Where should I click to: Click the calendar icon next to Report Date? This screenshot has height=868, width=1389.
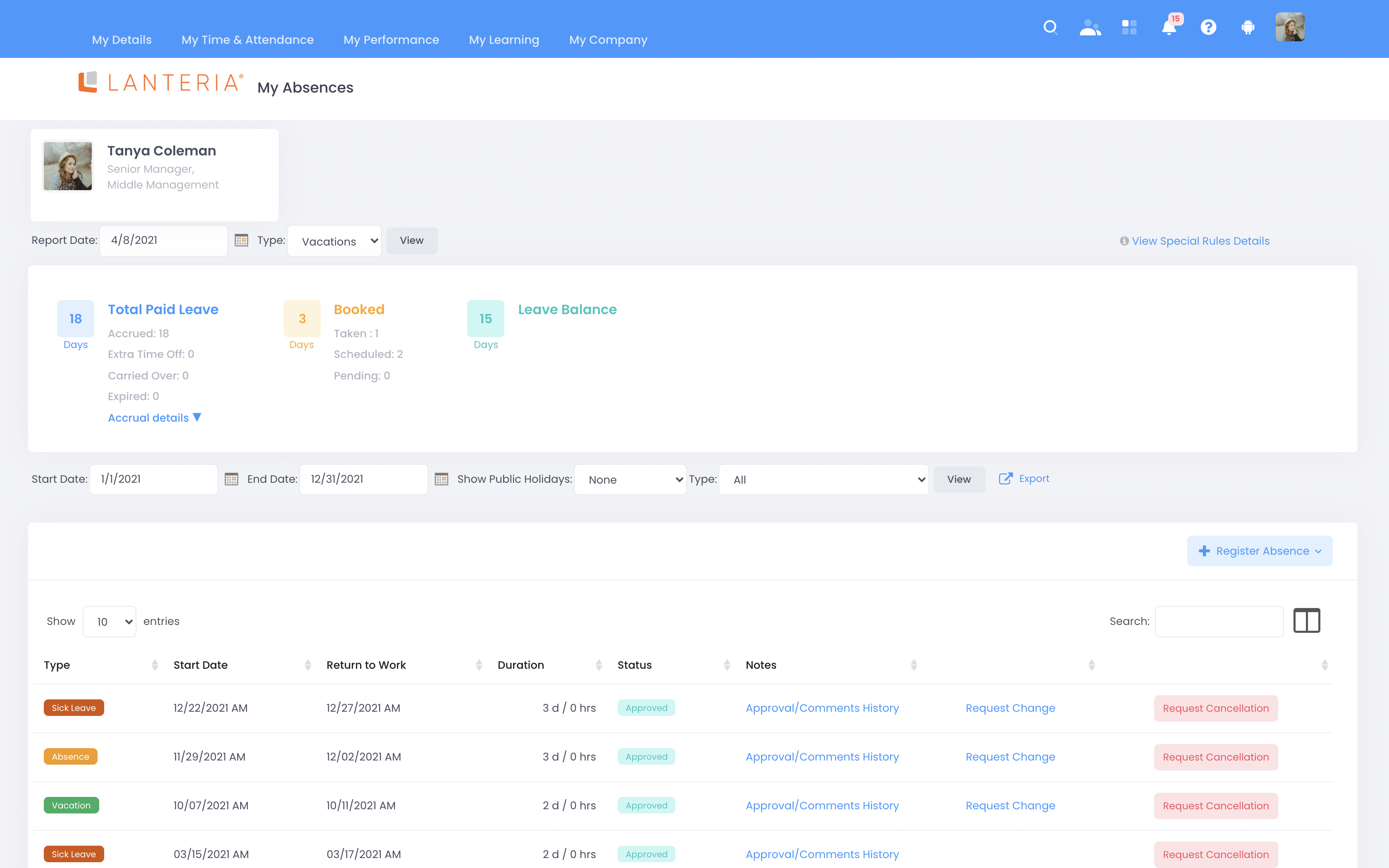[x=240, y=240]
